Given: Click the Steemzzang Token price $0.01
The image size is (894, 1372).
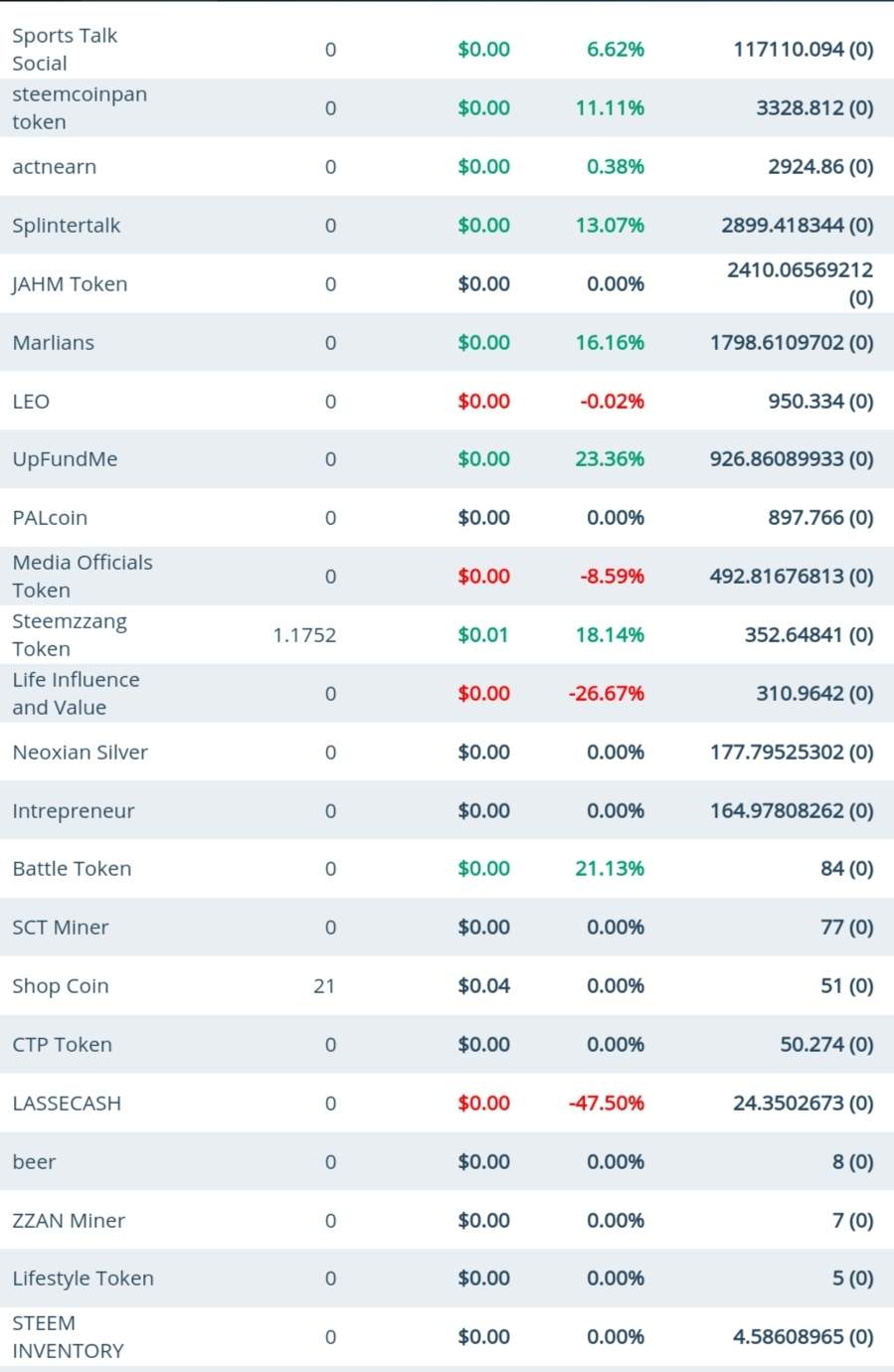Looking at the screenshot, I should [x=483, y=634].
